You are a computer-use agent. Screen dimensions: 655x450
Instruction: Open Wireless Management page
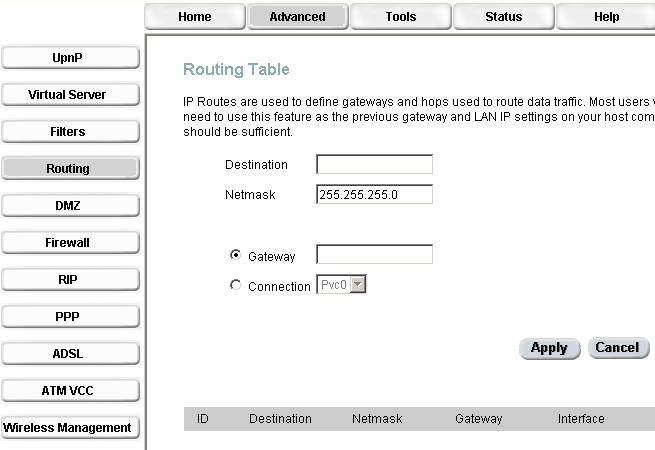(68, 428)
